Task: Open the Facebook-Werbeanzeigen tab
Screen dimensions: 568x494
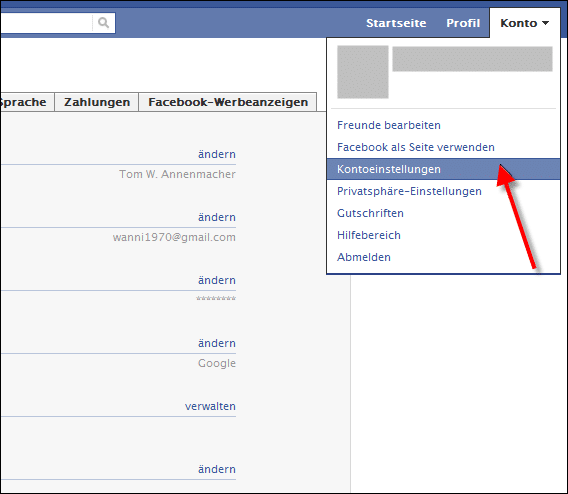Action: (228, 102)
